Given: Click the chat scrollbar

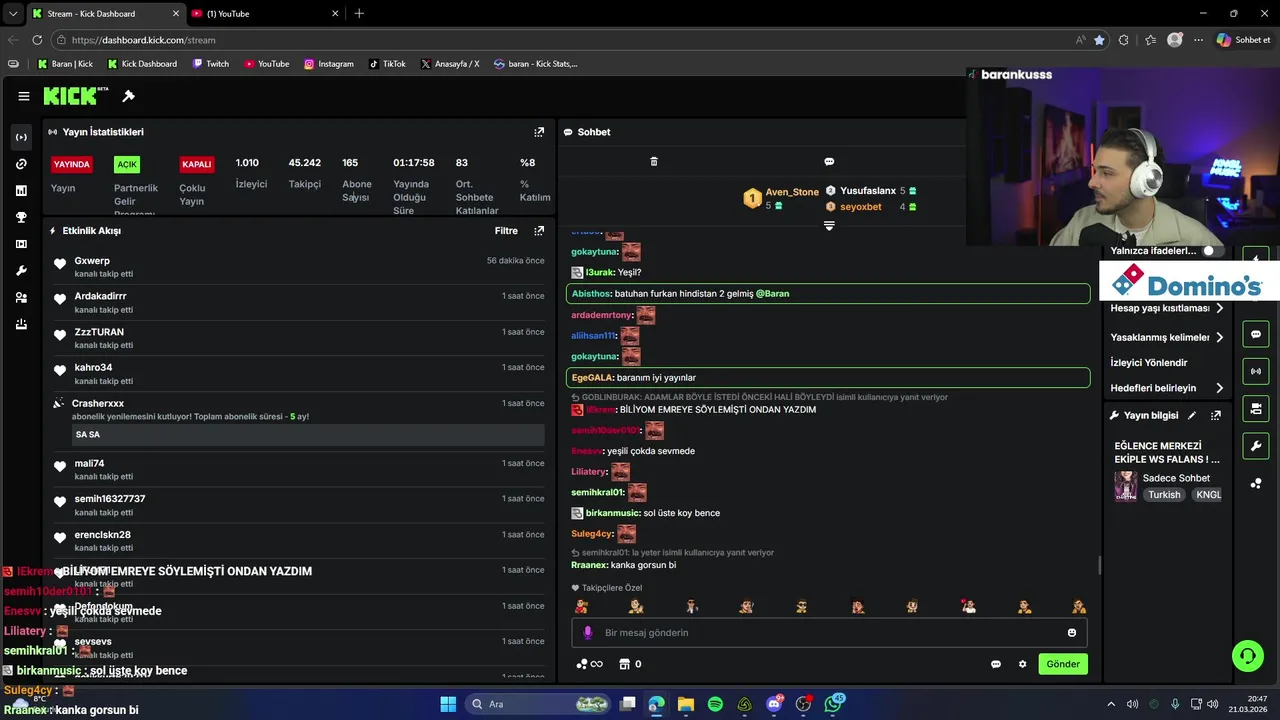Looking at the screenshot, I should (1100, 564).
